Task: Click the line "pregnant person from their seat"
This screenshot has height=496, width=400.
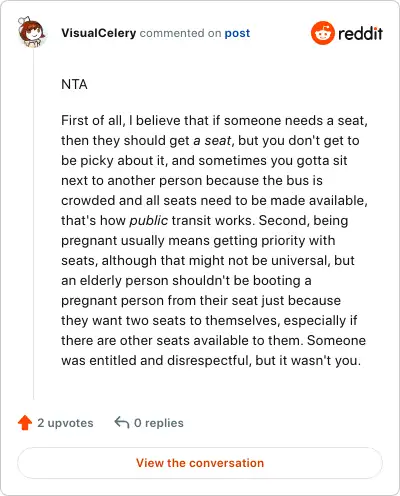Action: click(201, 301)
